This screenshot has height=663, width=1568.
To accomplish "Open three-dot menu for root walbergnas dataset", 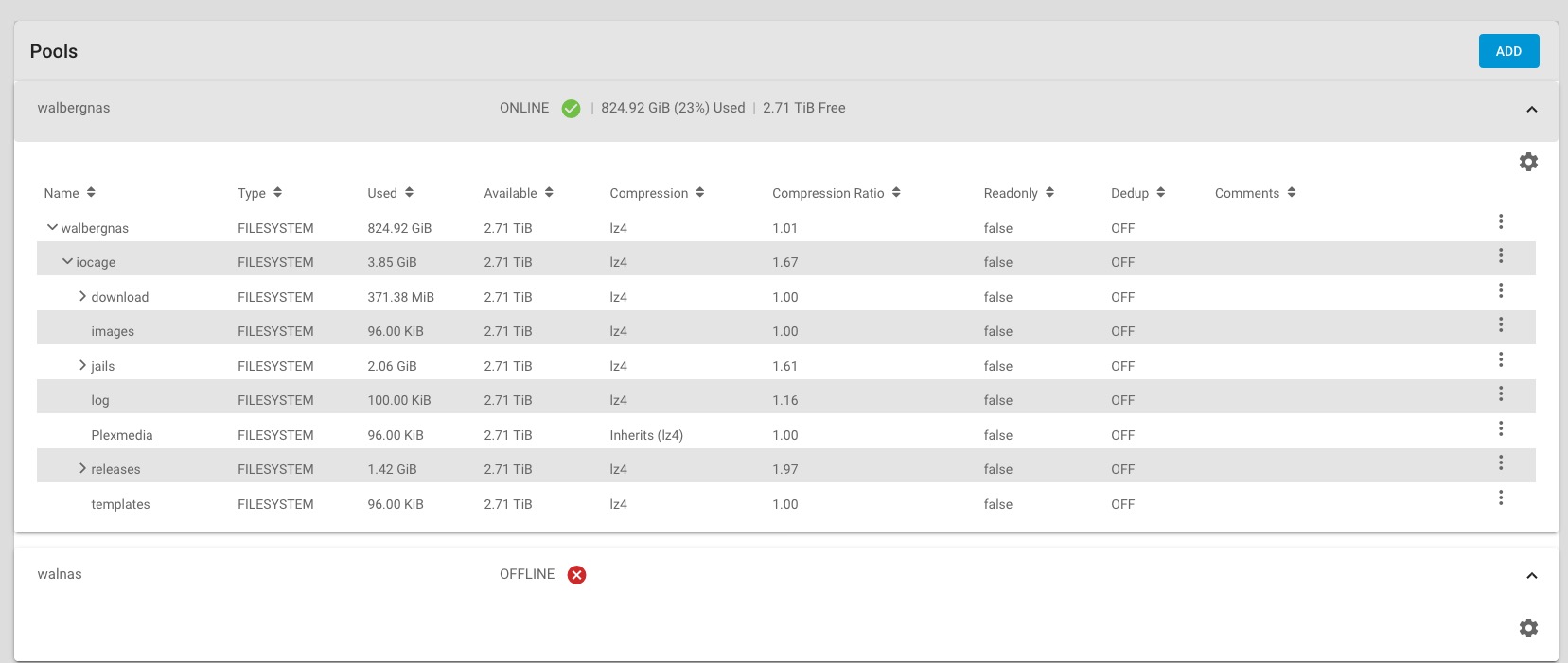I will 1501,221.
